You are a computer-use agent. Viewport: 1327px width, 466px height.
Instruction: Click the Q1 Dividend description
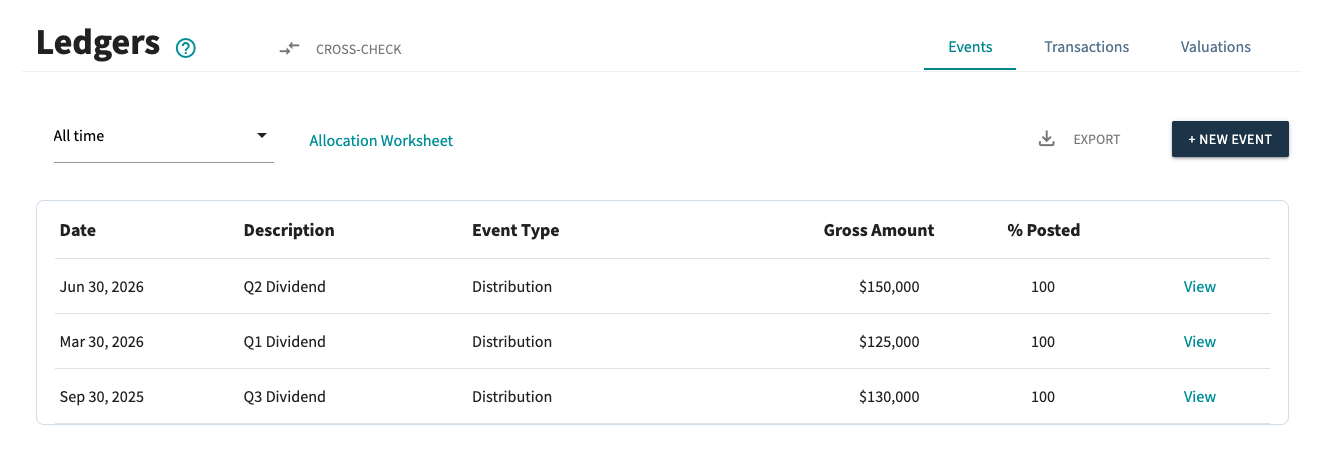point(284,342)
